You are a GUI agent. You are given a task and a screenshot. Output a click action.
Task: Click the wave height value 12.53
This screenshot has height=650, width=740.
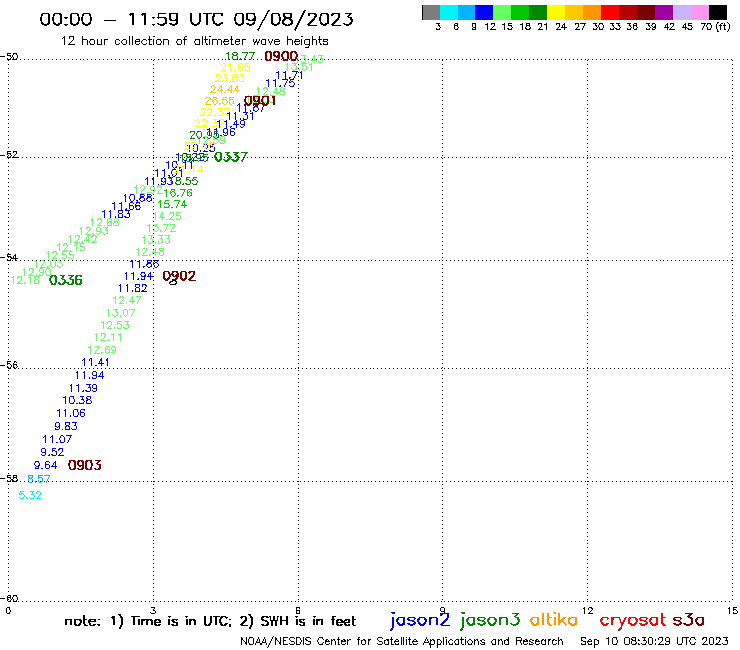115,325
